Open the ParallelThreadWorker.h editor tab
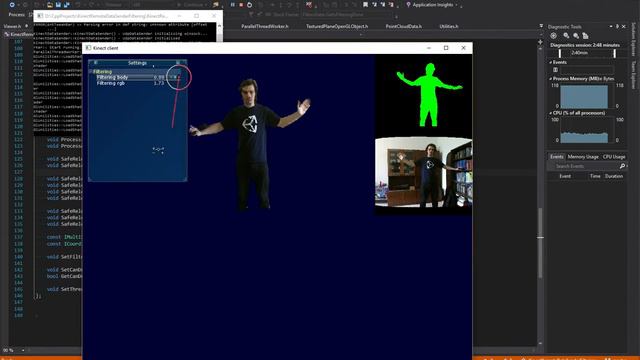 pyautogui.click(x=264, y=27)
